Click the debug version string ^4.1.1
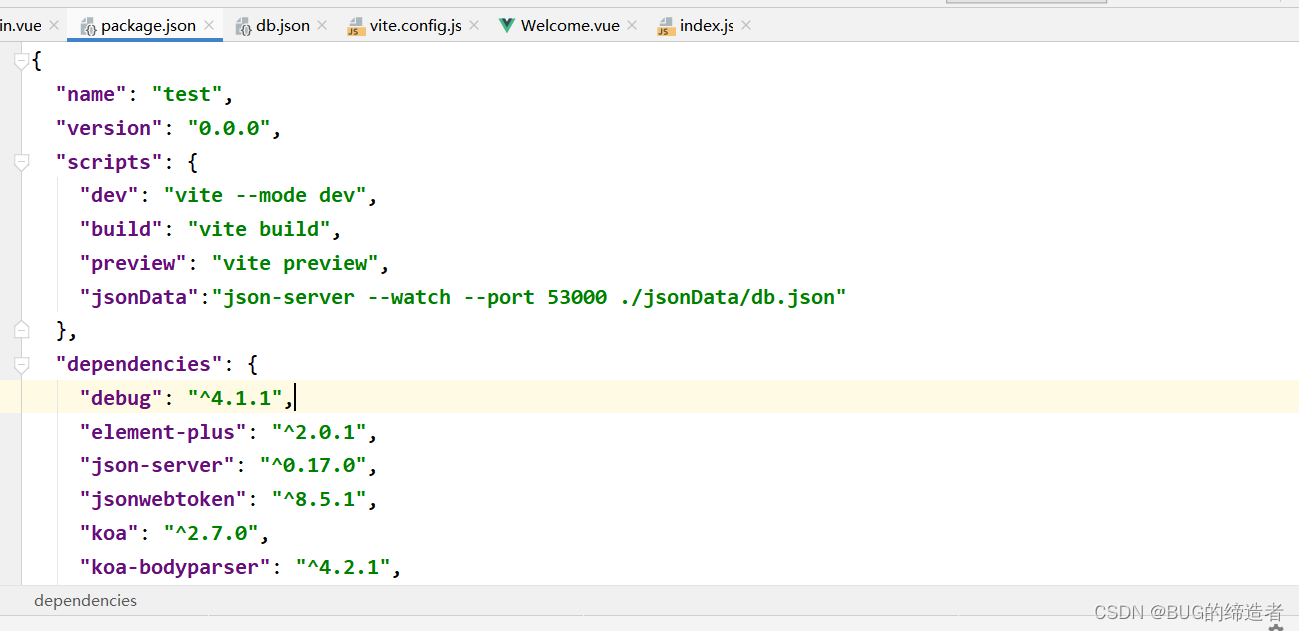Viewport: 1299px width, 631px height. tap(236, 397)
